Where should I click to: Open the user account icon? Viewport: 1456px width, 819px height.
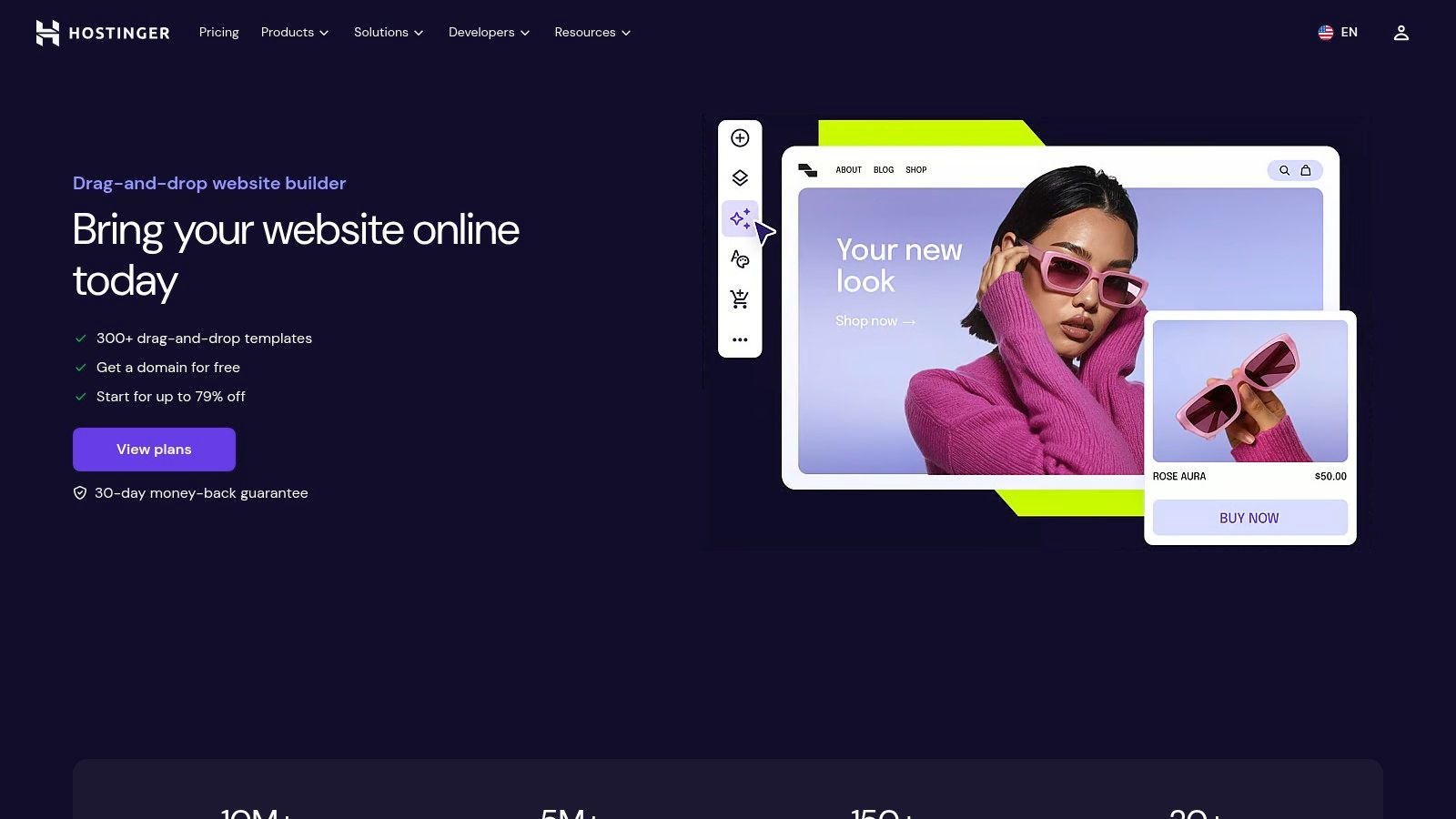tap(1401, 33)
